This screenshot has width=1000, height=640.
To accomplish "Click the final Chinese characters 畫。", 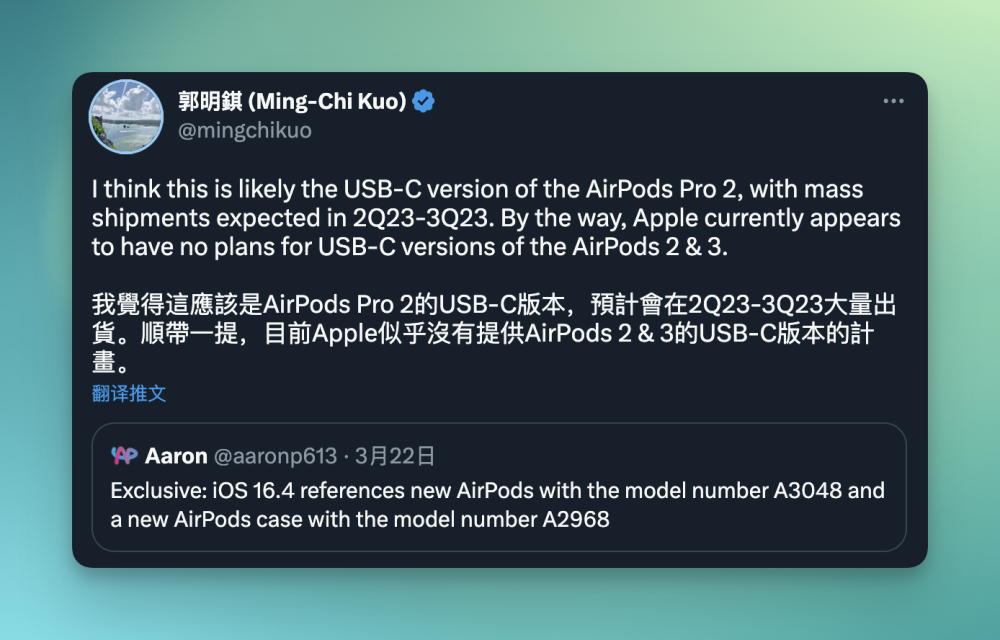I will pos(111,362).
